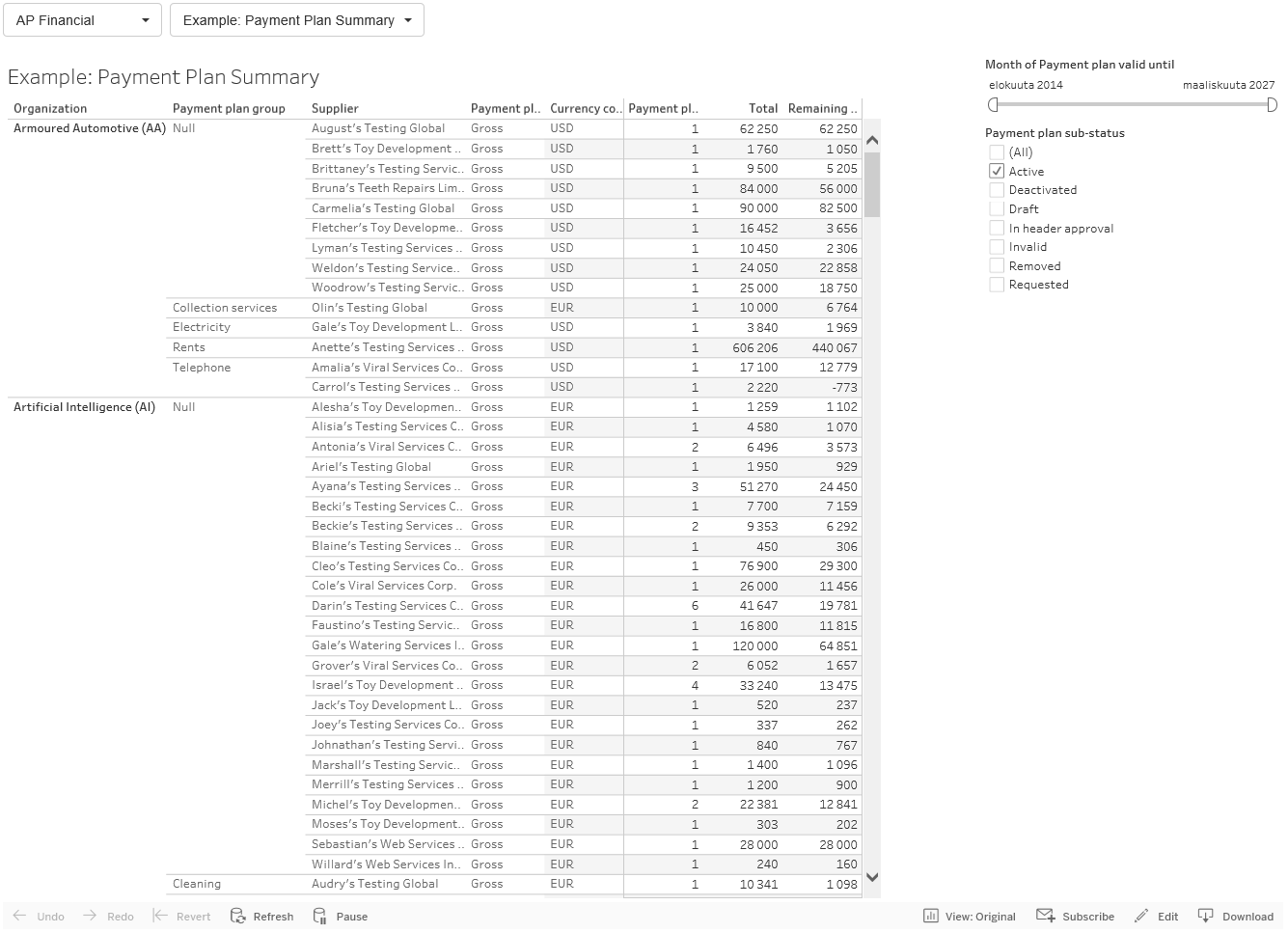Open the View: Original icon
This screenshot has height=933, width=1288.
click(931, 916)
